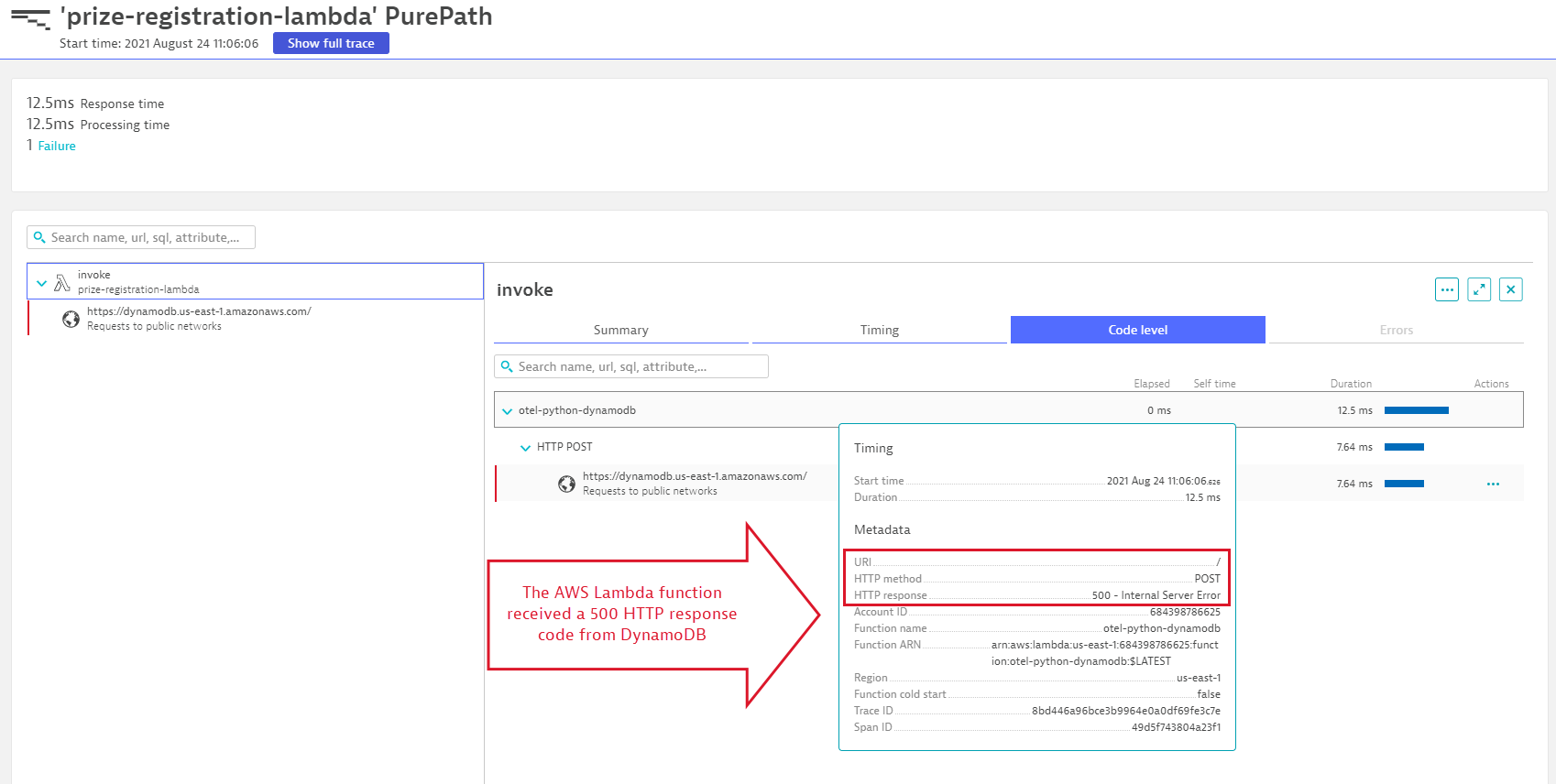Click the HTTP POST duration bar
The height and width of the screenshot is (784, 1556).
1404,447
